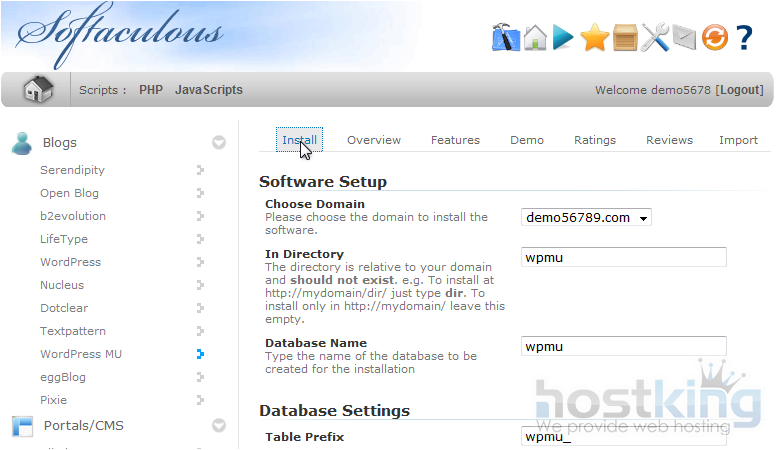The height and width of the screenshot is (450, 776).
Task: Expand the Portals/CMS category
Action: tap(219, 426)
